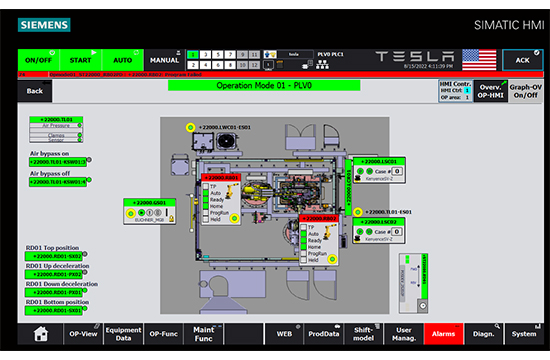Click the lock icon in GS01 panel
550x360 pixels.
click(172, 219)
